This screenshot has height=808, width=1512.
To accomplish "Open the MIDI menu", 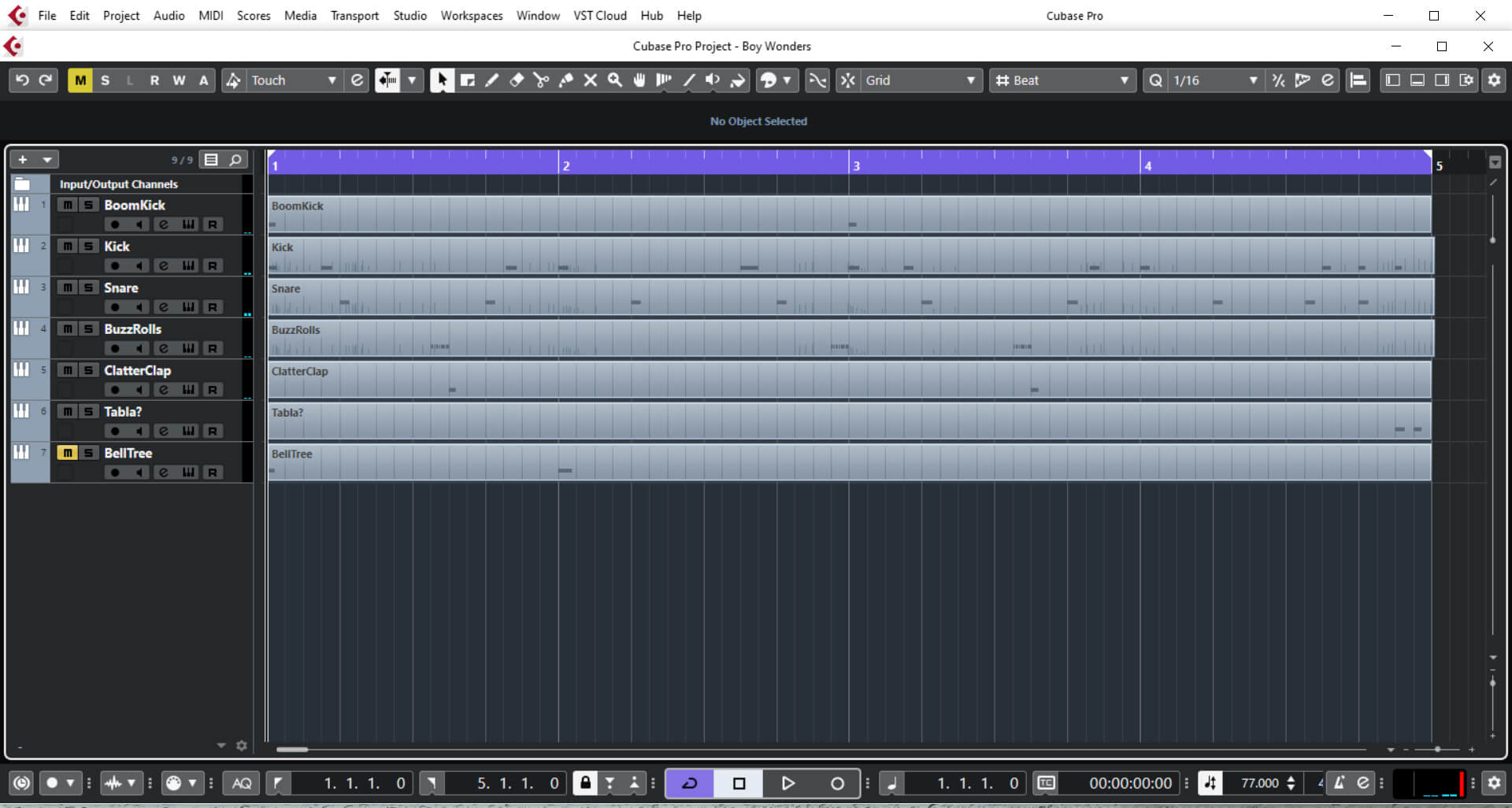I will (x=211, y=16).
